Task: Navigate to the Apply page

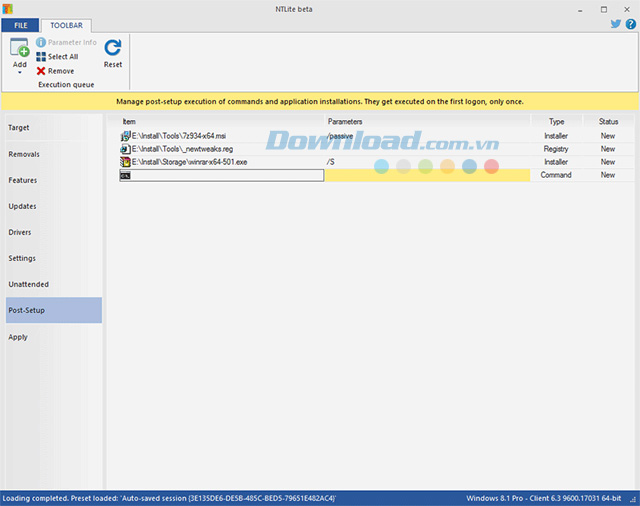Action: click(x=18, y=337)
